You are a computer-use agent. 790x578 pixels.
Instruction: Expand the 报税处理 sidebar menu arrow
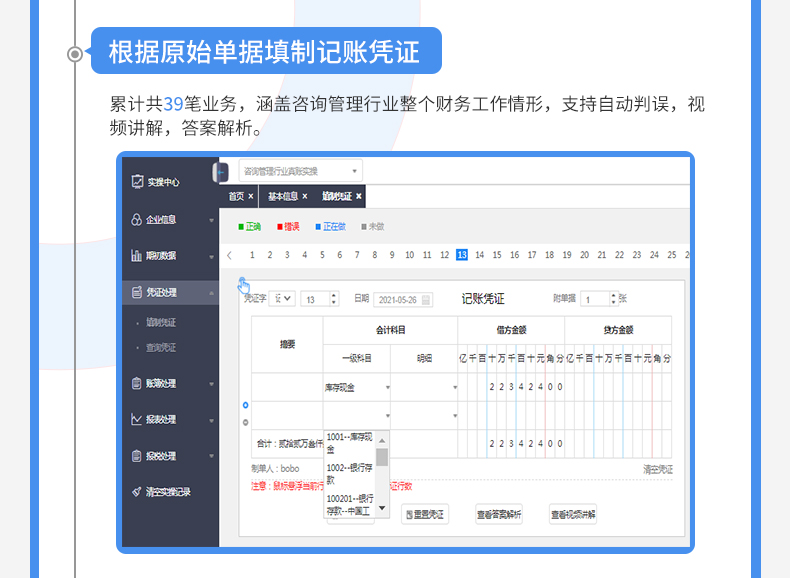[211, 457]
